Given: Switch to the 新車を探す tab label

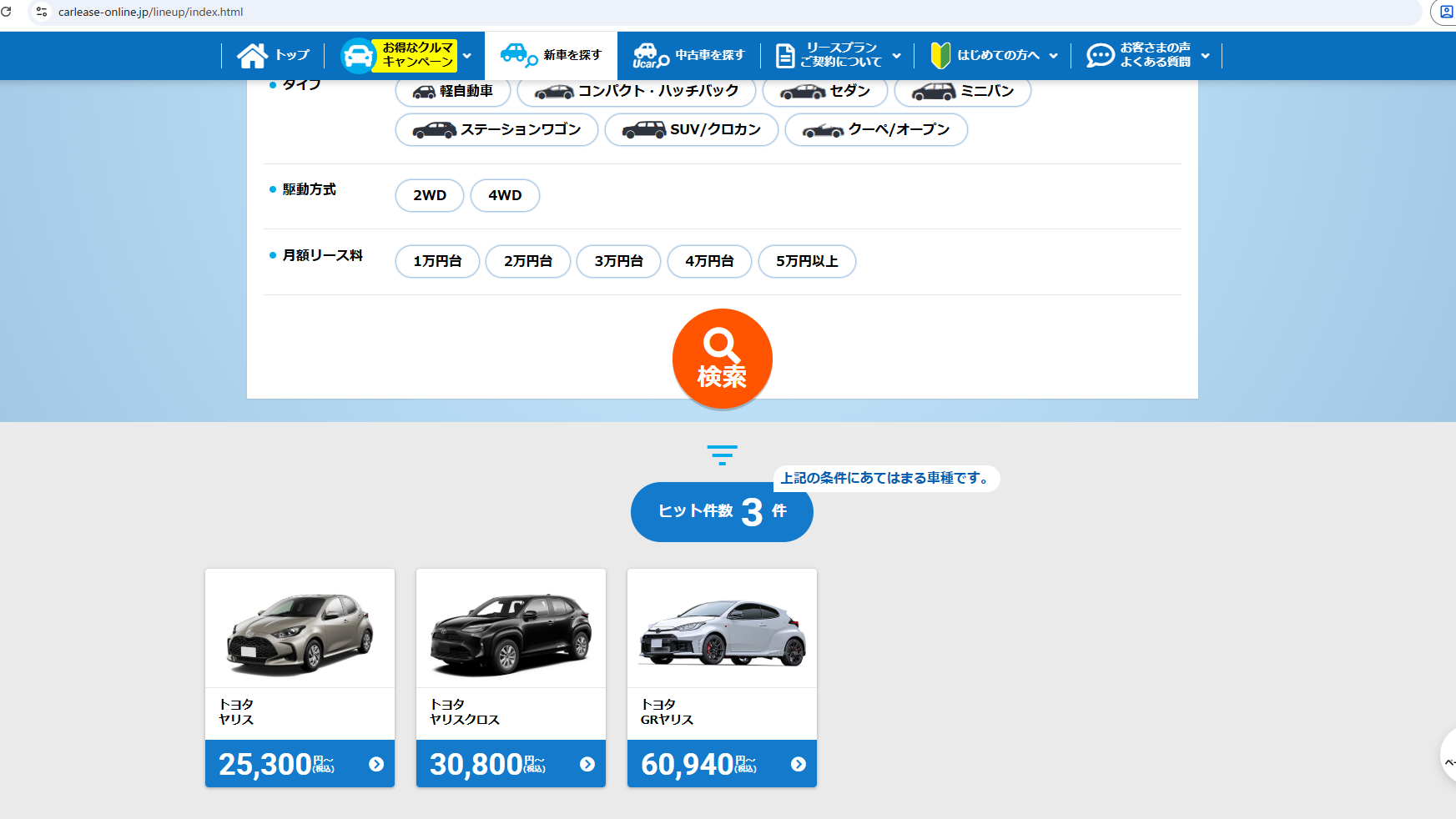Looking at the screenshot, I should tap(572, 55).
